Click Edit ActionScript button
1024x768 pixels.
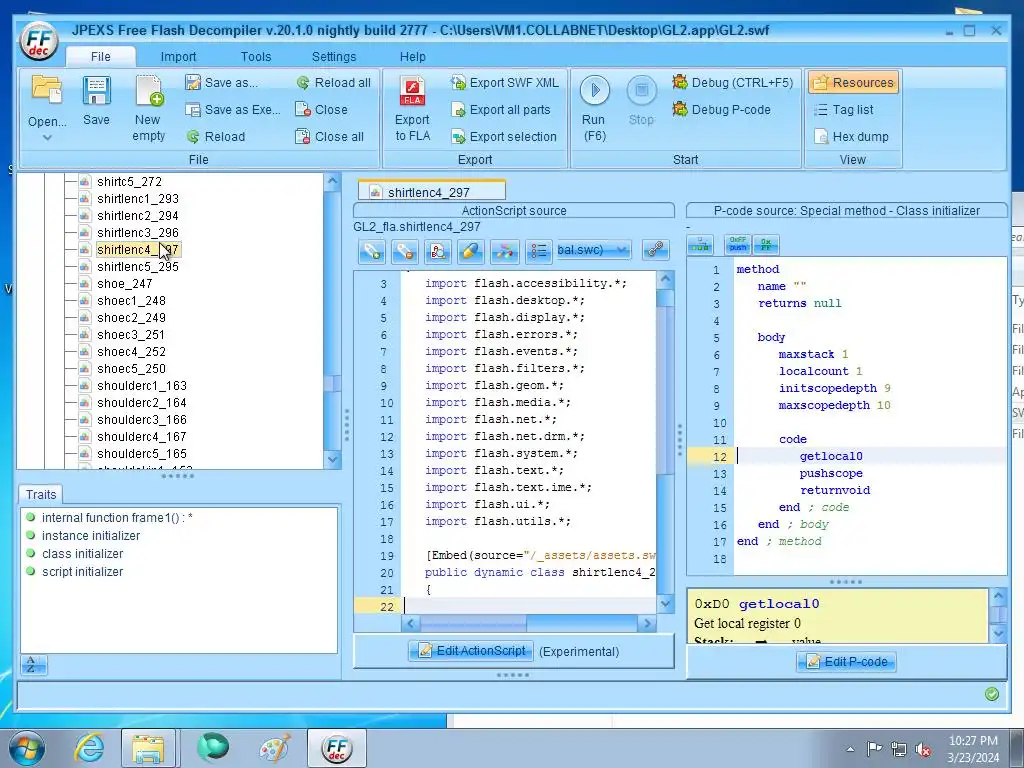[472, 650]
